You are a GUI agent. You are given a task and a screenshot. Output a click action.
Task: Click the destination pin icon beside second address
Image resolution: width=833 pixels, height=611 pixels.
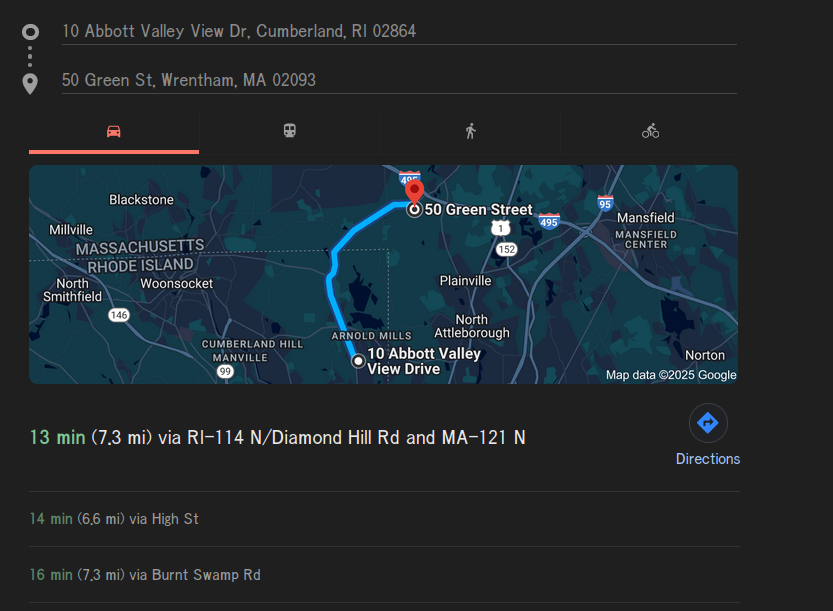(30, 84)
